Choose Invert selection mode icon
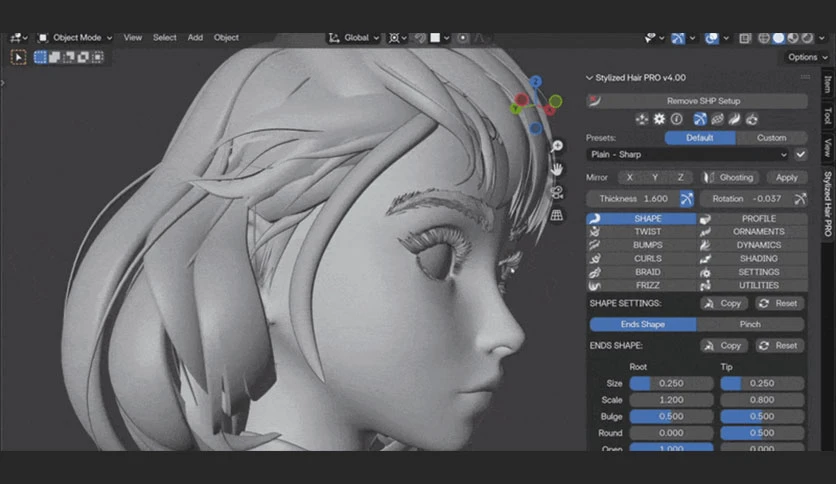 (x=83, y=57)
